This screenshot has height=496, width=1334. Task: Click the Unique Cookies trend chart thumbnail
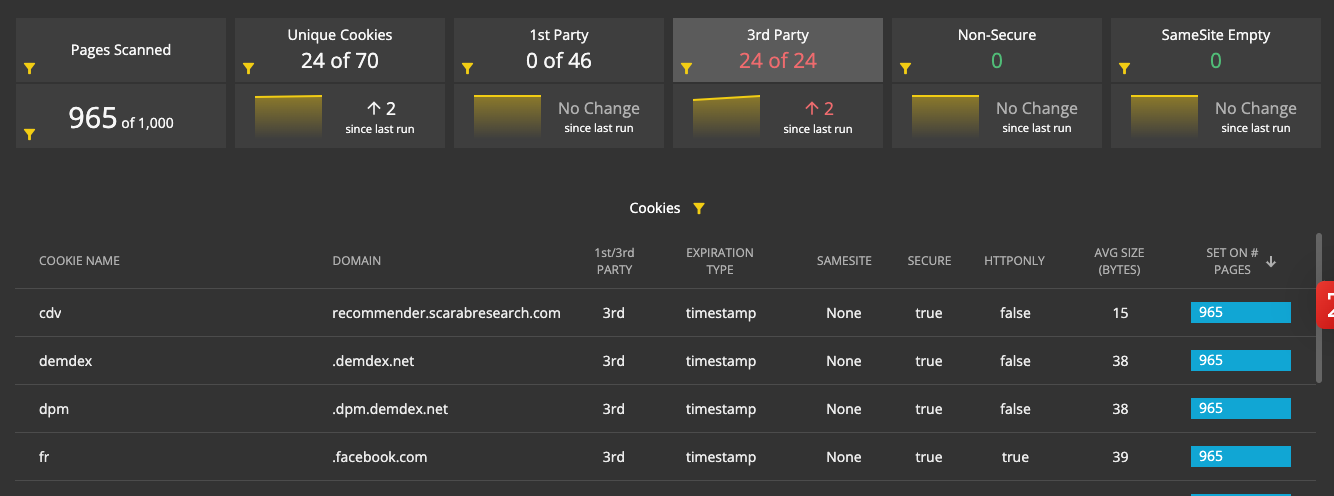[x=288, y=116]
